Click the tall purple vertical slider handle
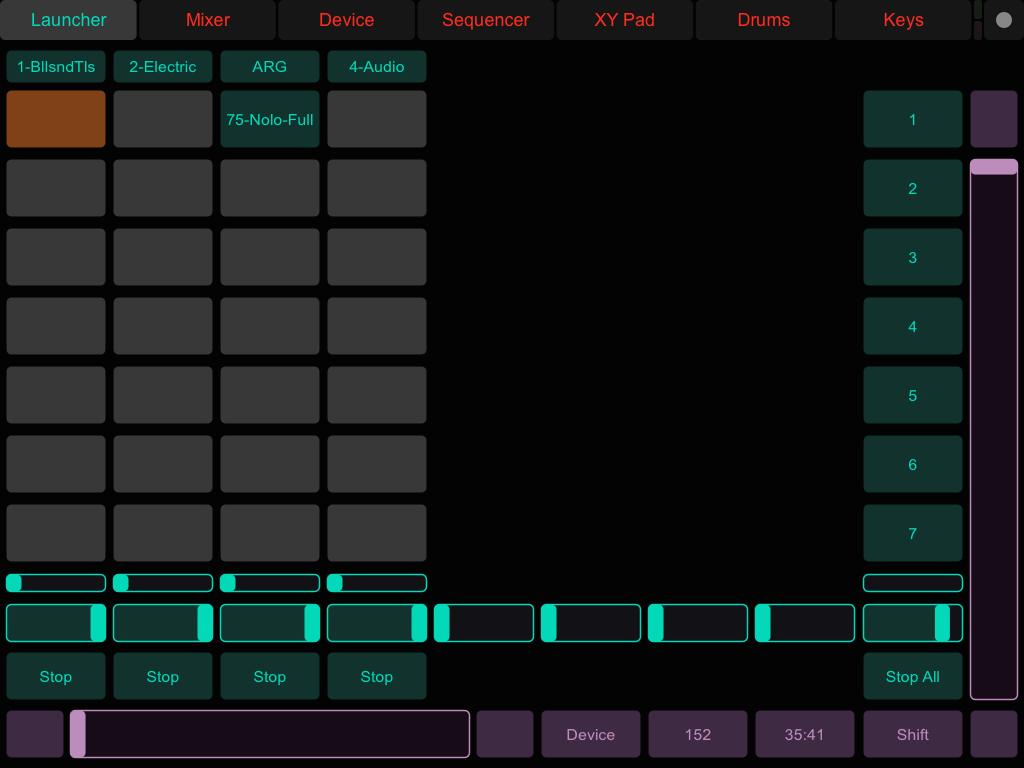 pos(993,167)
